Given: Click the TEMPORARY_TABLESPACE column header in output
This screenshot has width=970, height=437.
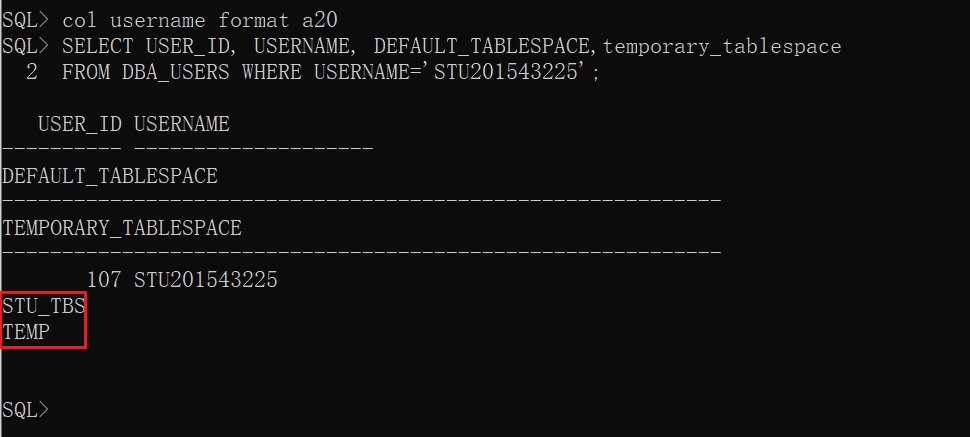Looking at the screenshot, I should [x=122, y=228].
